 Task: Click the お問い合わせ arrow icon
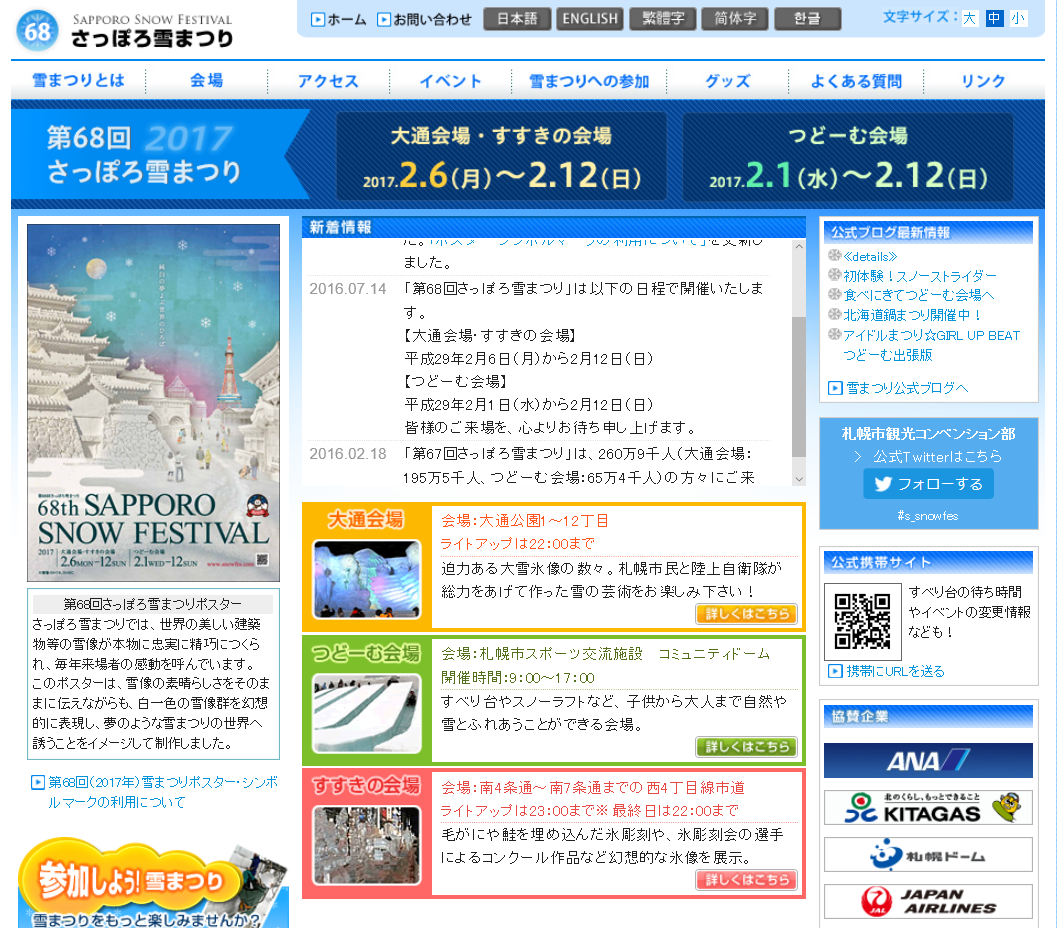click(x=384, y=20)
